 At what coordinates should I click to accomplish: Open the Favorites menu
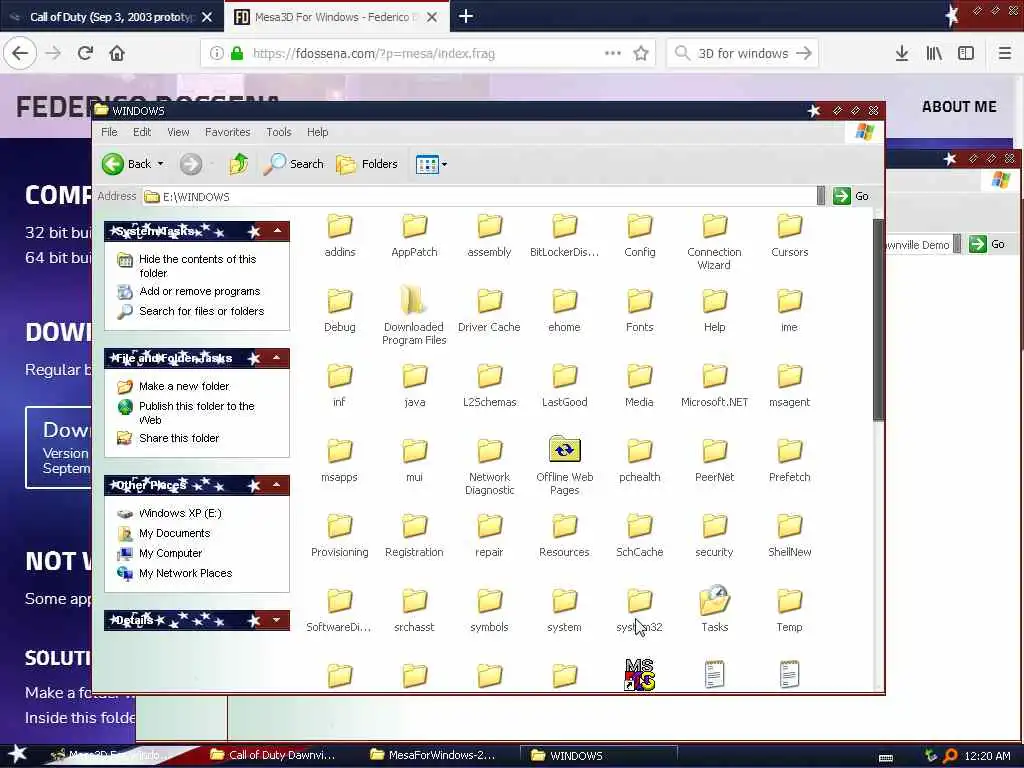pyautogui.click(x=227, y=132)
